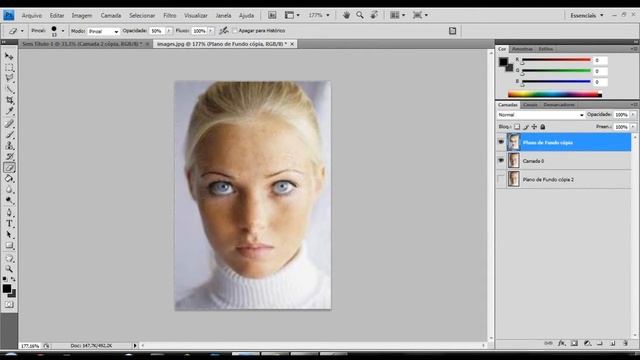
Task: Hide the Camada 0 layer
Action: pyautogui.click(x=501, y=161)
